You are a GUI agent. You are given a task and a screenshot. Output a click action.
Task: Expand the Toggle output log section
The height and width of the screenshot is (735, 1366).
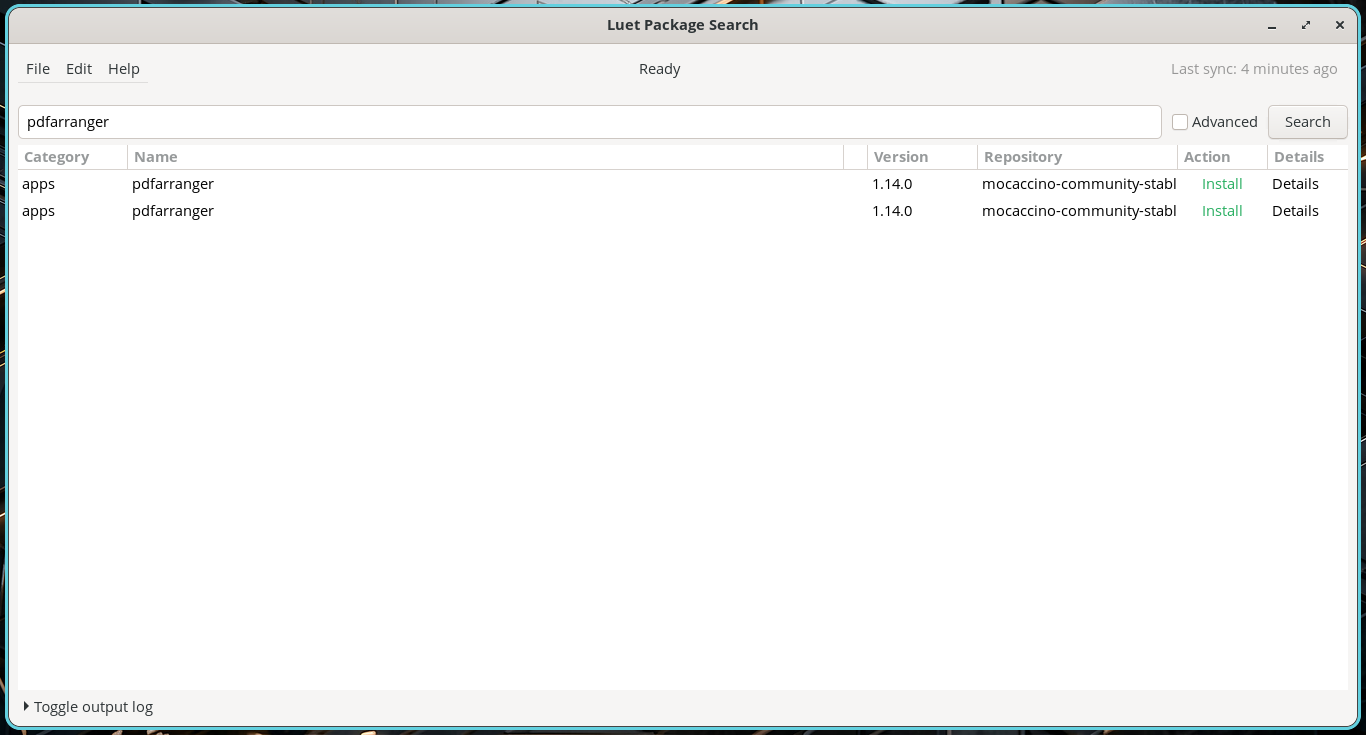coord(88,707)
